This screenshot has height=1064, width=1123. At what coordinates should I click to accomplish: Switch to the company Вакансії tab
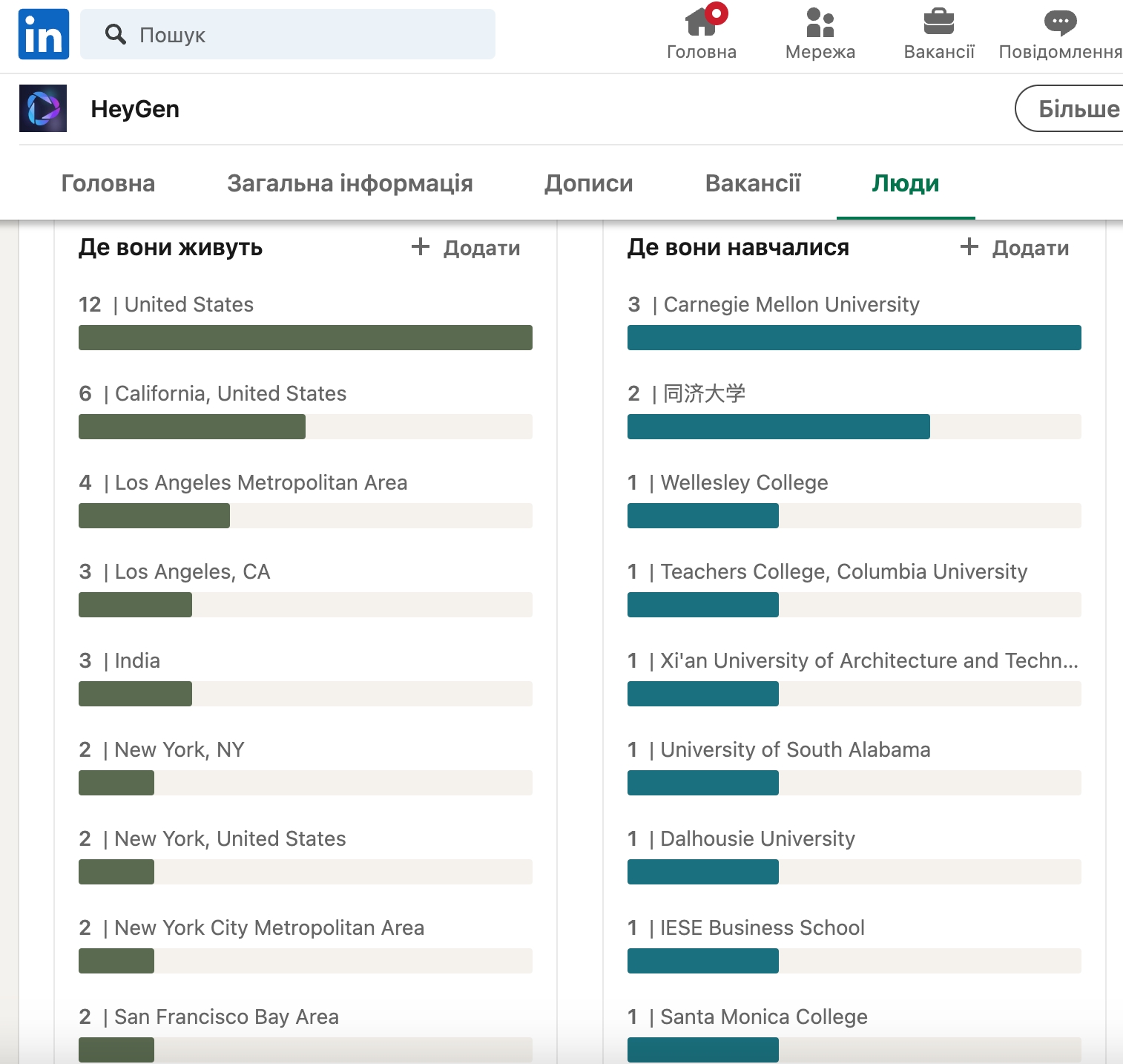(x=753, y=183)
